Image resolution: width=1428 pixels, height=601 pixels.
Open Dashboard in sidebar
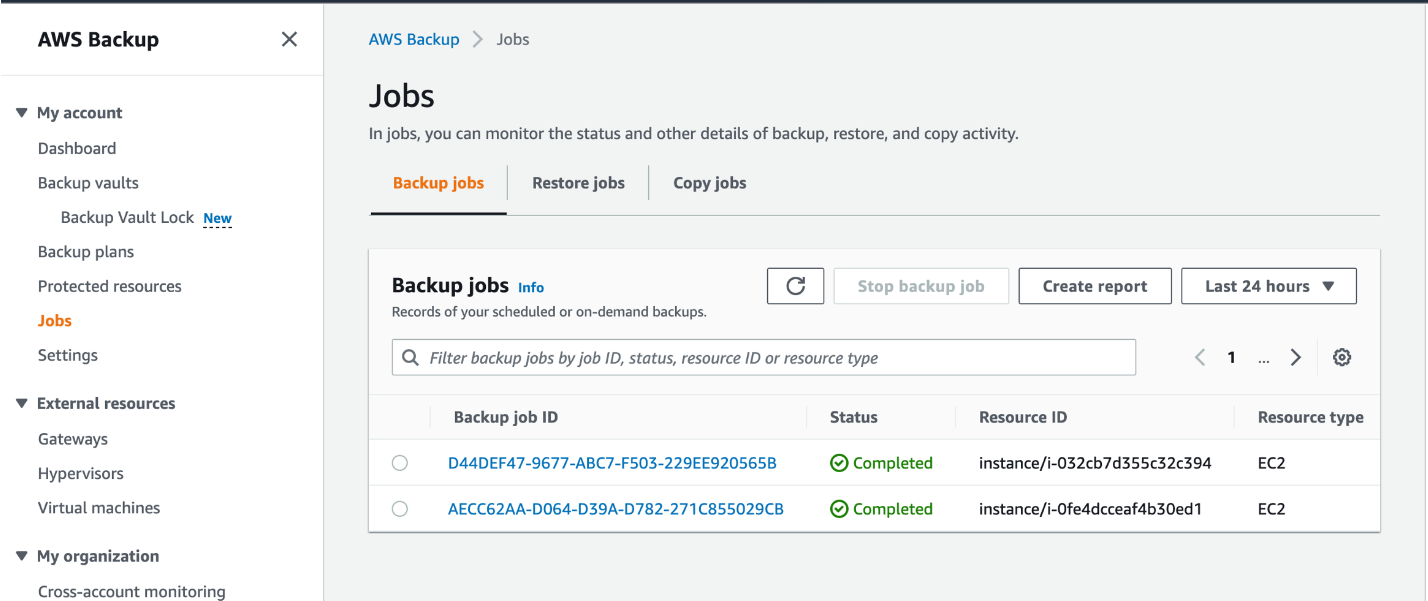77,148
